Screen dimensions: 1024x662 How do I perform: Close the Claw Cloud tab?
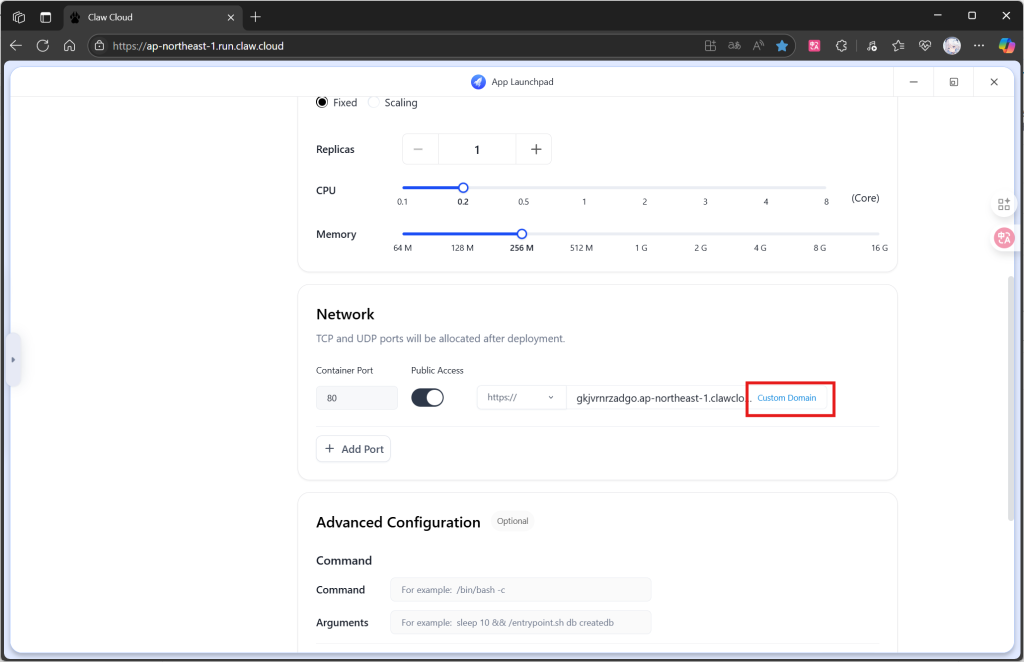[x=231, y=18]
